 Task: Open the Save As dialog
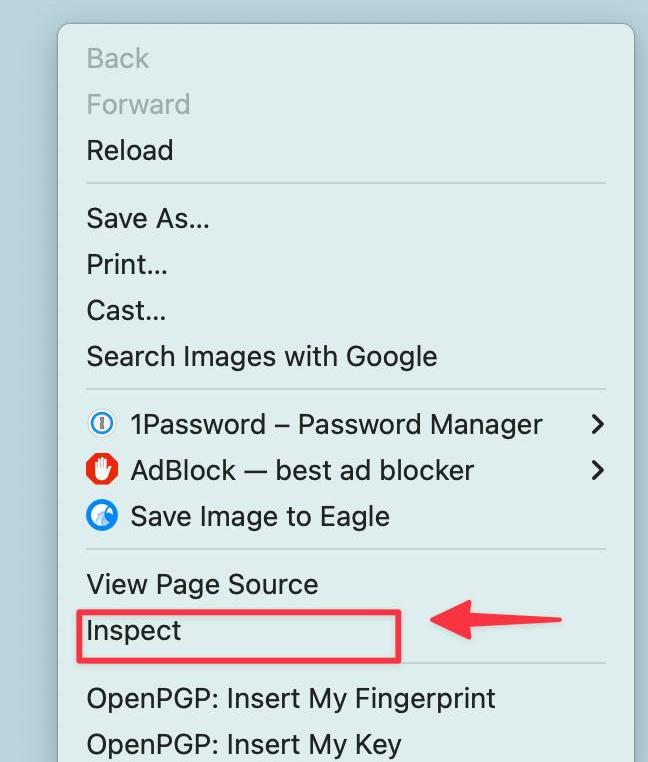(148, 218)
